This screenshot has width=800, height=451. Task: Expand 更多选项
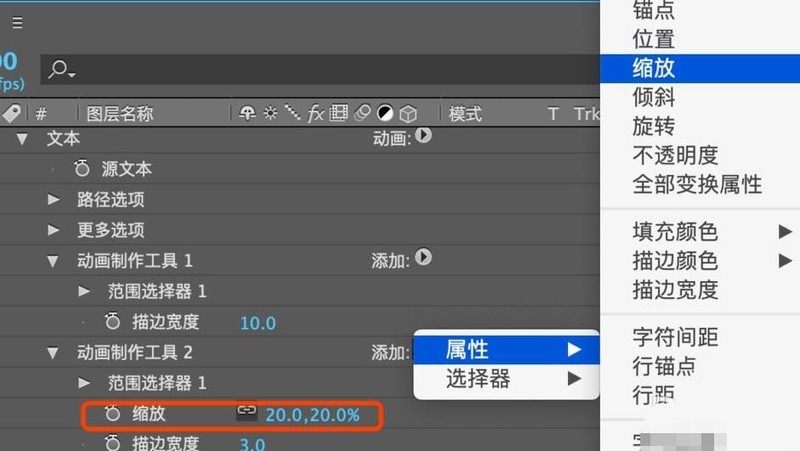click(53, 230)
